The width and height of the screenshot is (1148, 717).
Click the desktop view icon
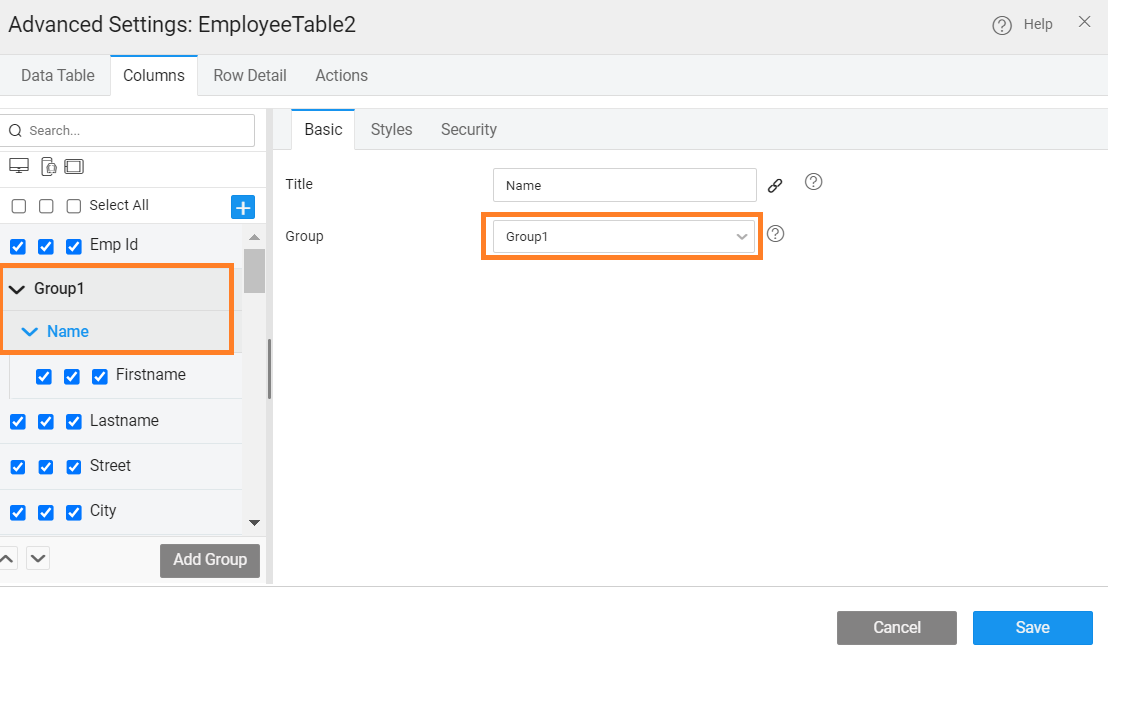pyautogui.click(x=18, y=166)
